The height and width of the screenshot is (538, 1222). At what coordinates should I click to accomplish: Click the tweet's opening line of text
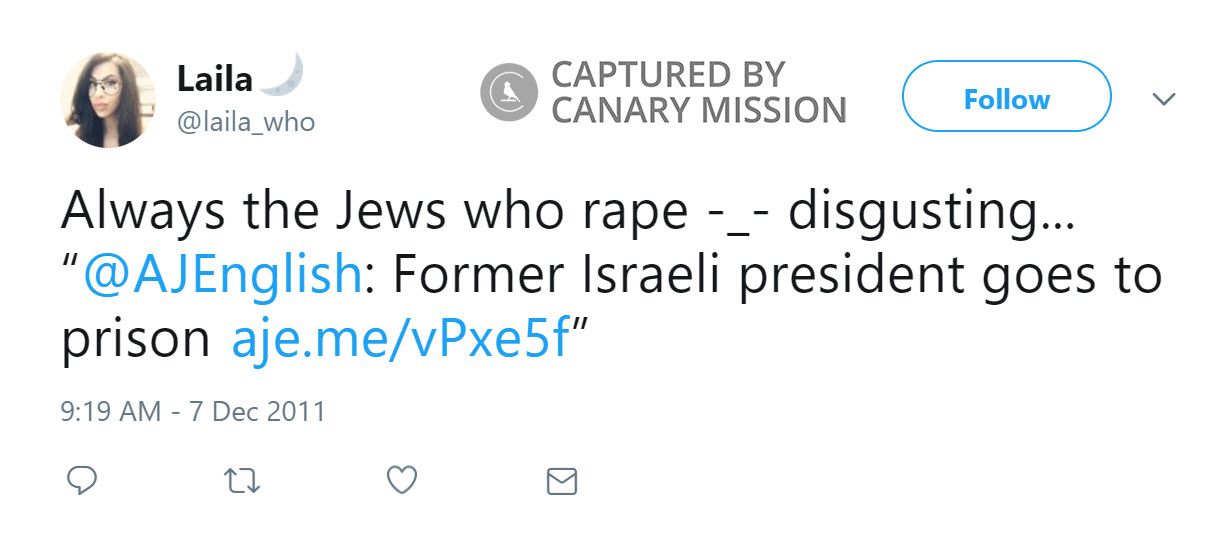[565, 212]
